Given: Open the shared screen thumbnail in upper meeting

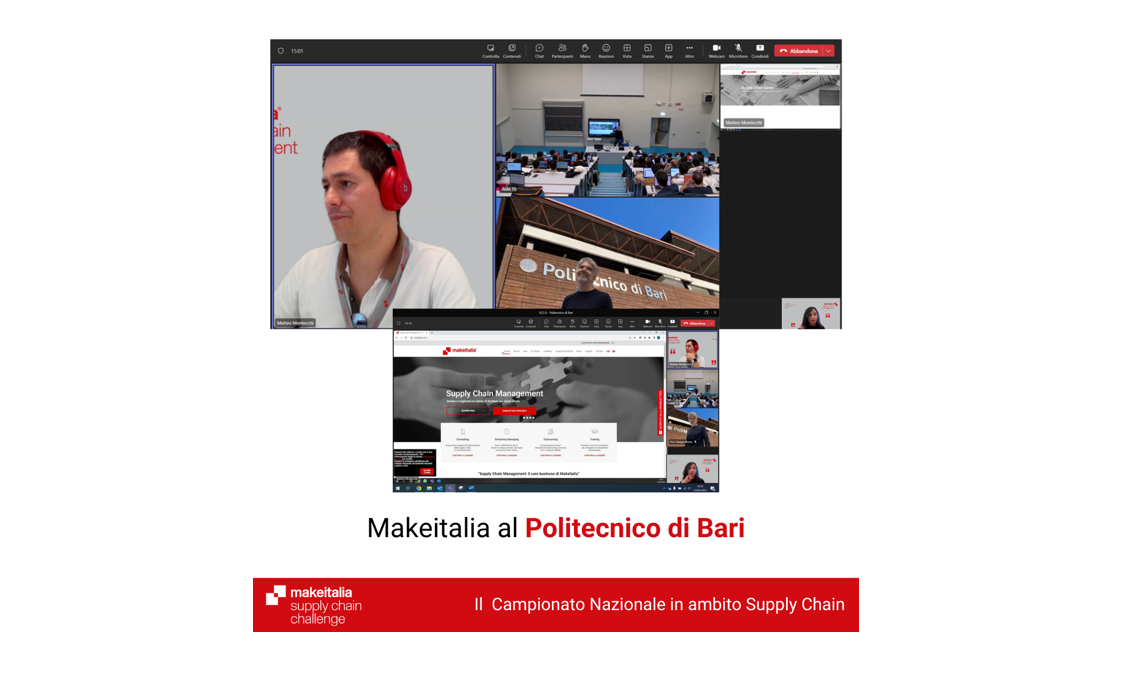Looking at the screenshot, I should point(780,97).
